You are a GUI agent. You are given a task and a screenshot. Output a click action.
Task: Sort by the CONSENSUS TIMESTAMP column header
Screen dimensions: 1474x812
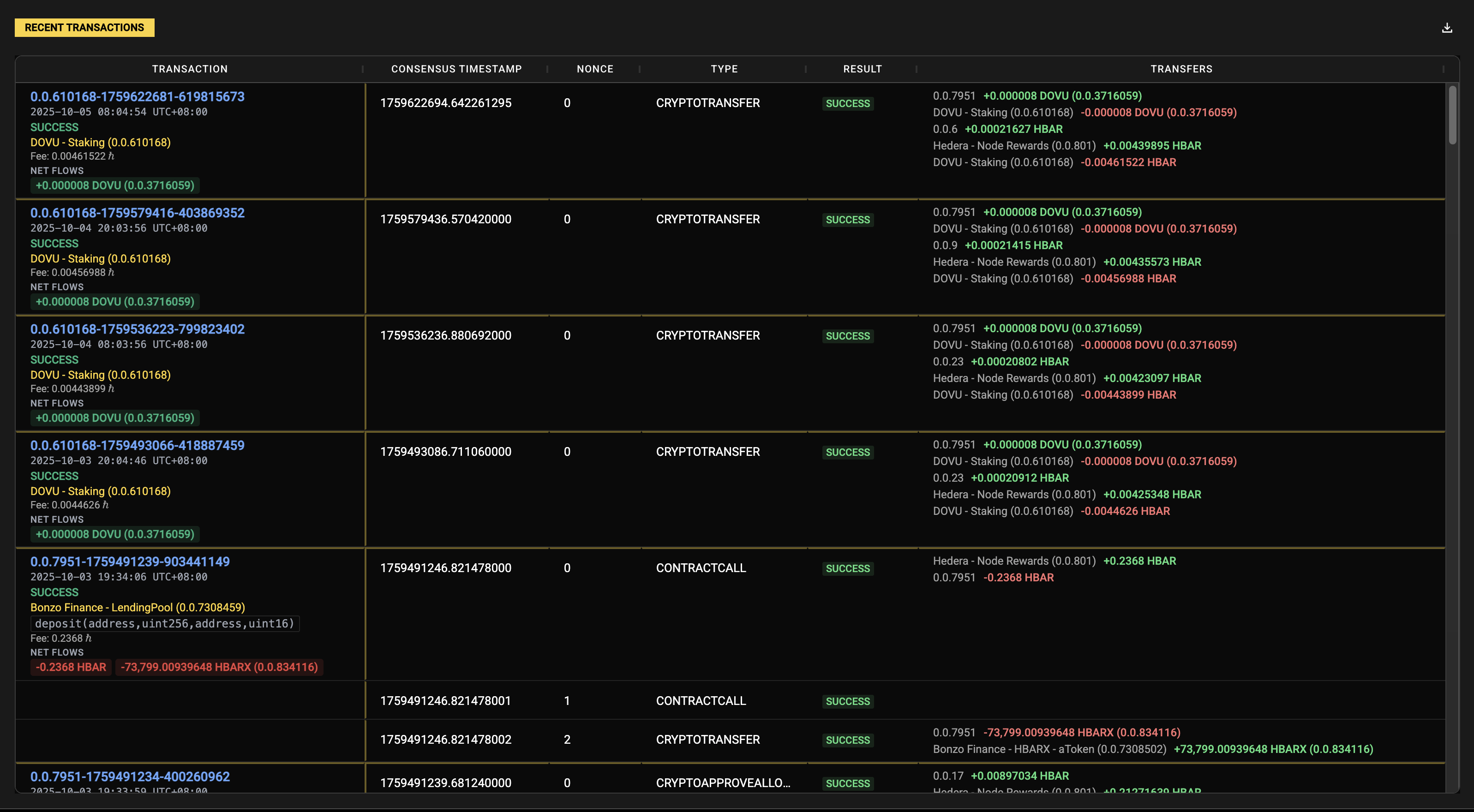tap(456, 69)
